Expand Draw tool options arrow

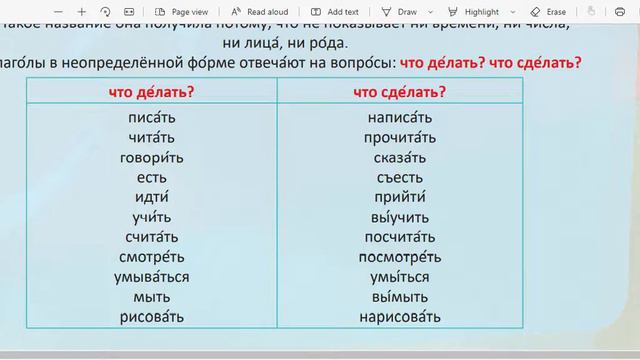click(x=430, y=12)
